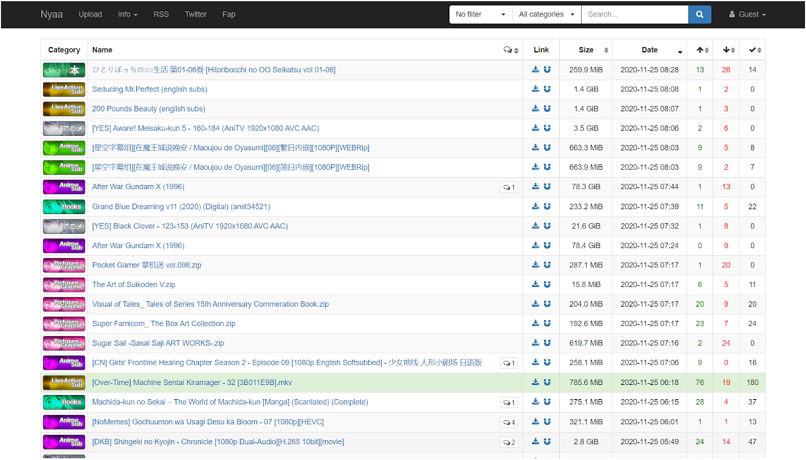Image resolution: width=806 pixels, height=460 pixels.
Task: Open comments badge on Machida-kun no Sekai row
Action: coord(509,402)
